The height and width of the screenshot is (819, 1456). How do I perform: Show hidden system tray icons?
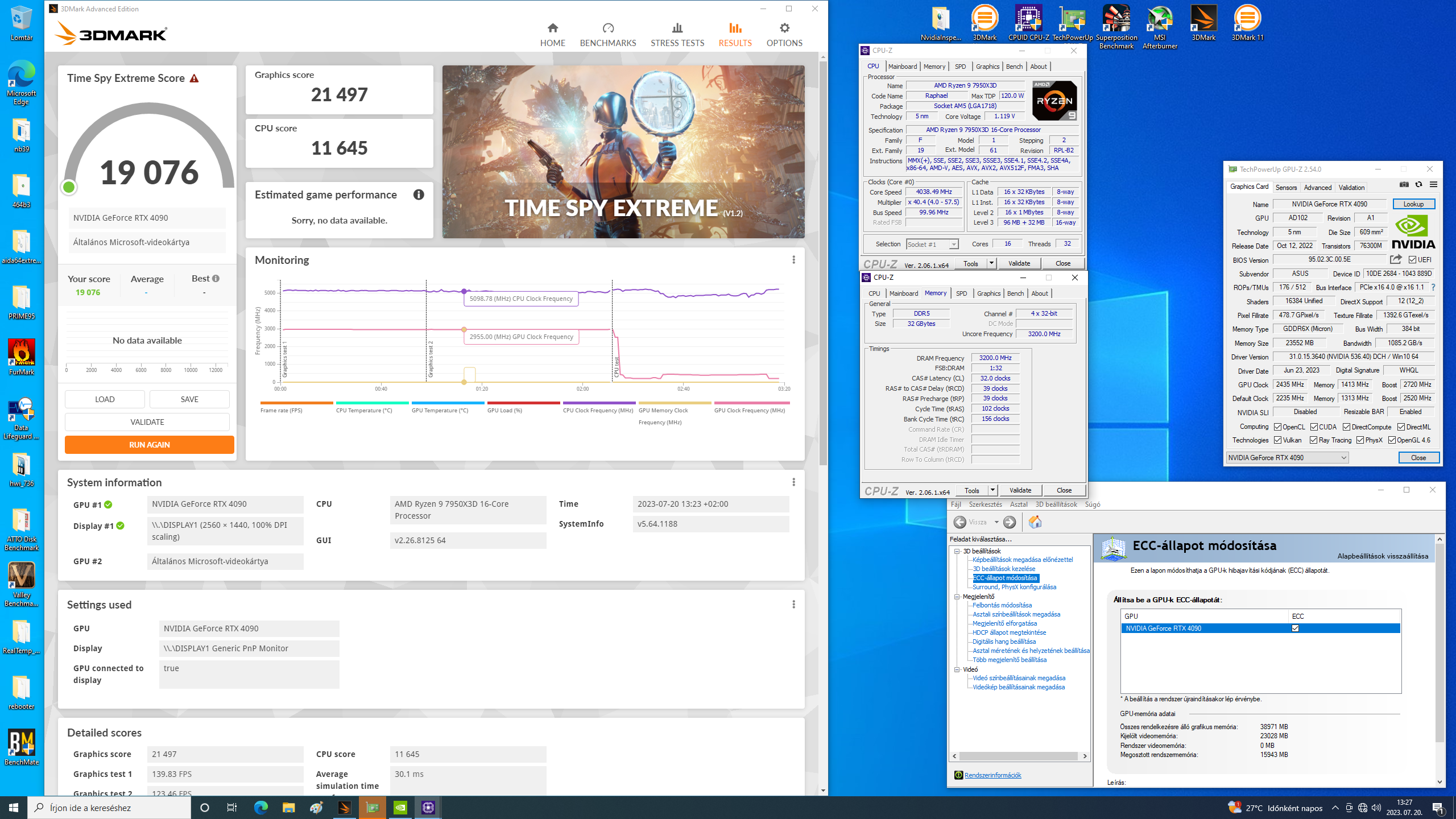(x=1335, y=808)
